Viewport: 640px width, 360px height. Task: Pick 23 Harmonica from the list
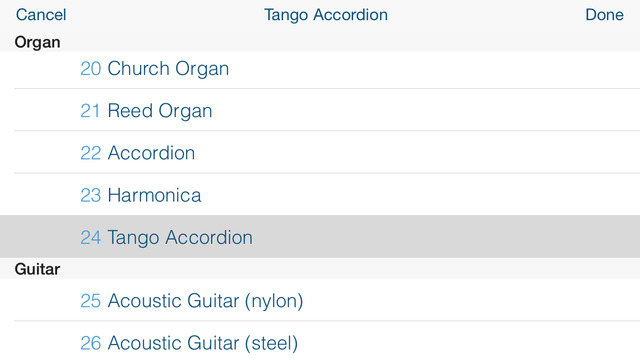tap(320, 195)
